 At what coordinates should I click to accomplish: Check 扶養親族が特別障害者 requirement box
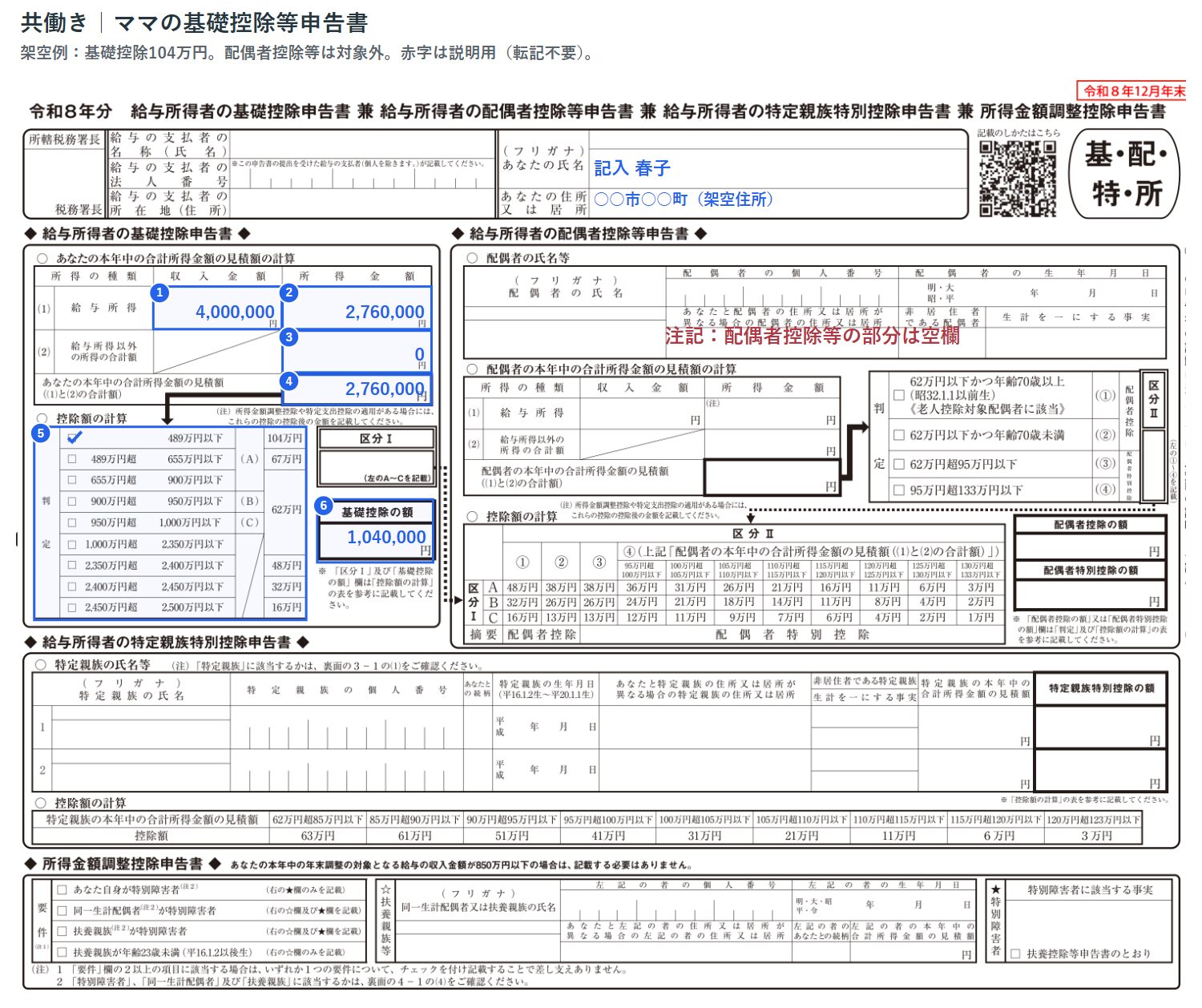[x=62, y=931]
